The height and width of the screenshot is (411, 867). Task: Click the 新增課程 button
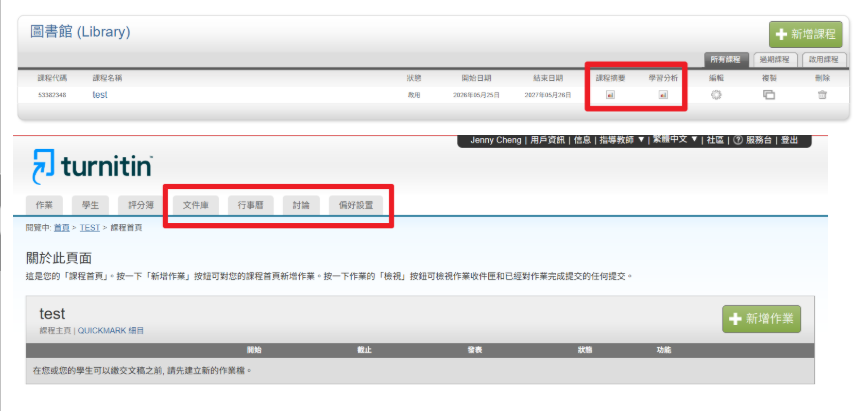point(806,34)
